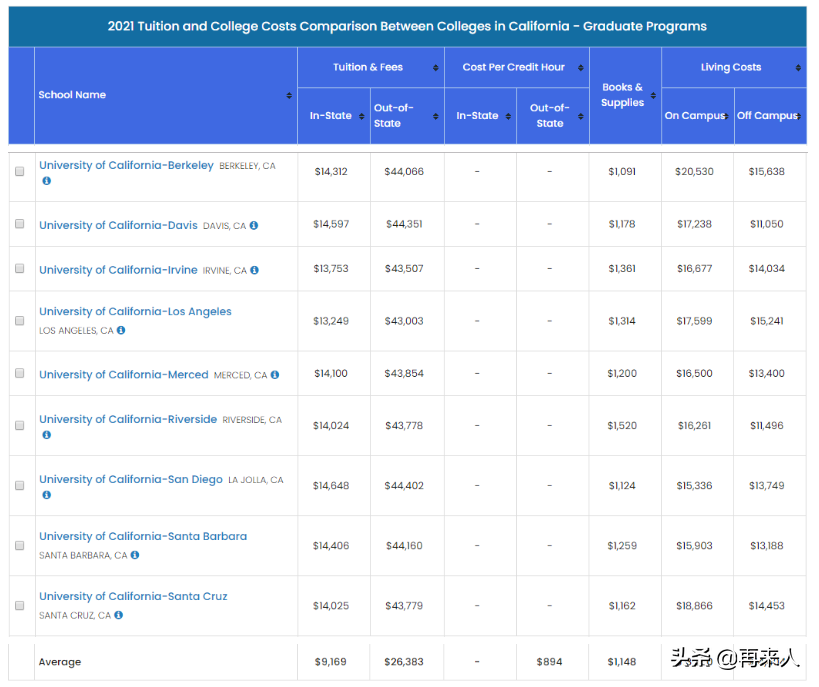Sort by Out-of-State Tuition column header
This screenshot has width=819, height=687.
(x=435, y=116)
